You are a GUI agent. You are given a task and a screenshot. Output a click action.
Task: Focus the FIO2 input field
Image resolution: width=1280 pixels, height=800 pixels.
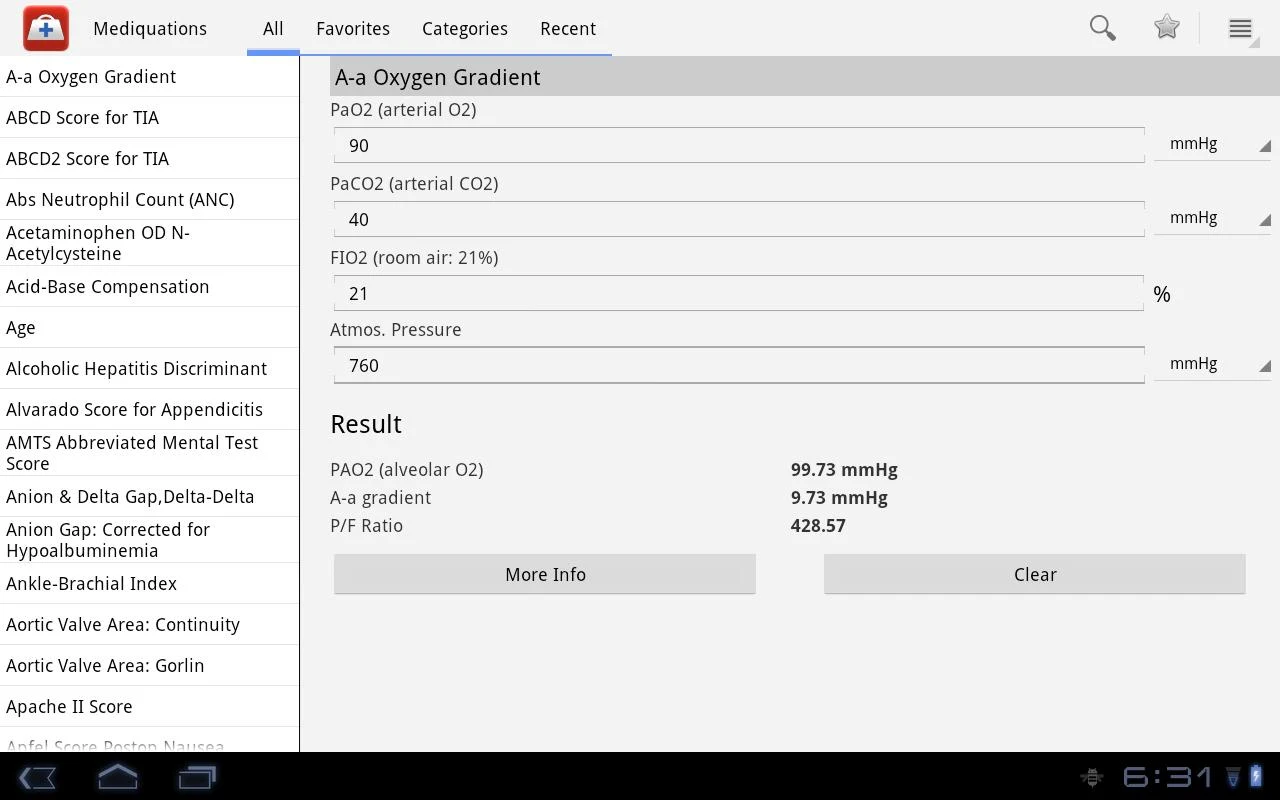[739, 293]
